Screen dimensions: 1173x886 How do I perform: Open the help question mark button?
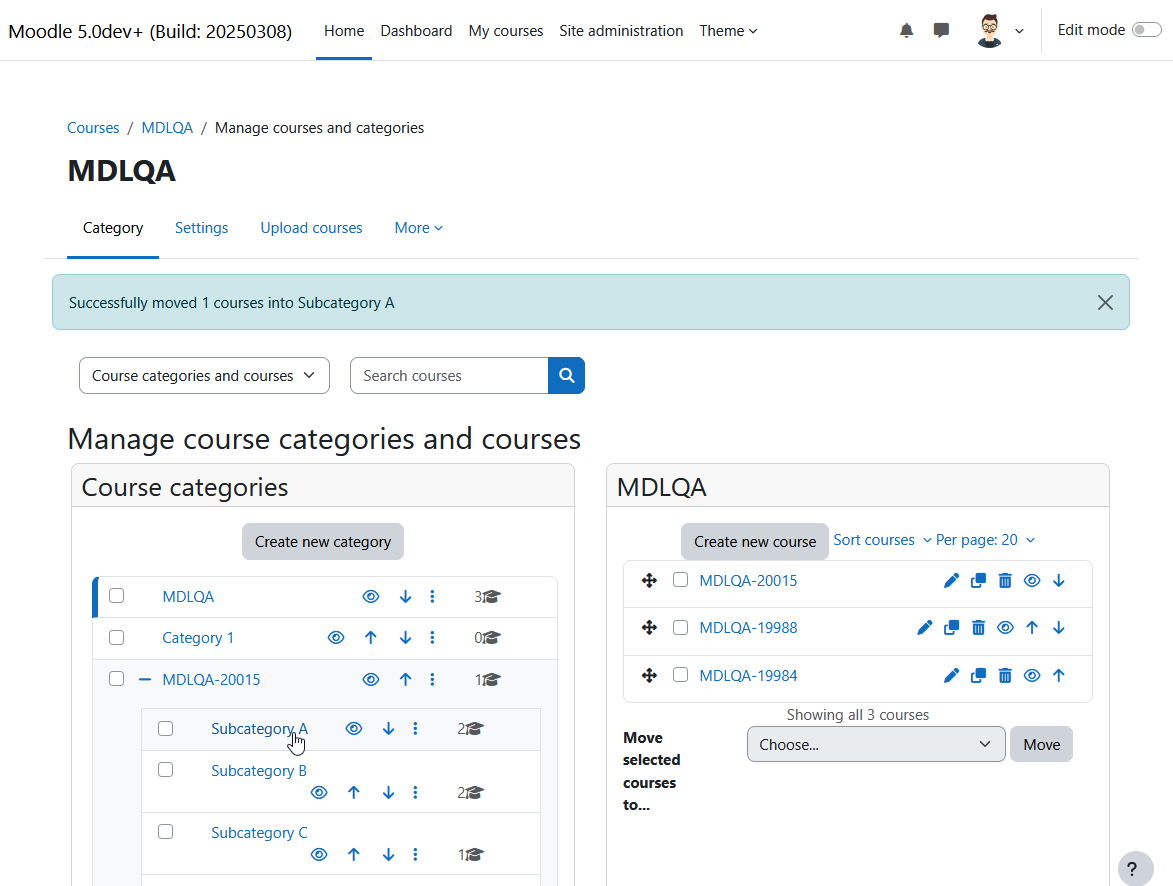[x=1136, y=869]
